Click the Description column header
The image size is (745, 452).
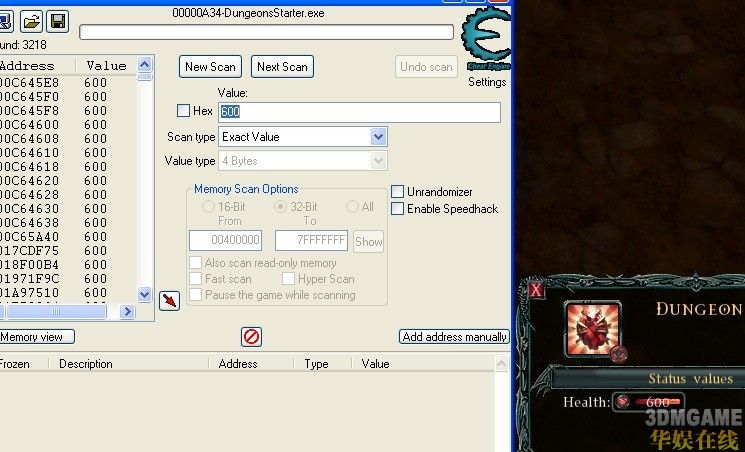86,364
